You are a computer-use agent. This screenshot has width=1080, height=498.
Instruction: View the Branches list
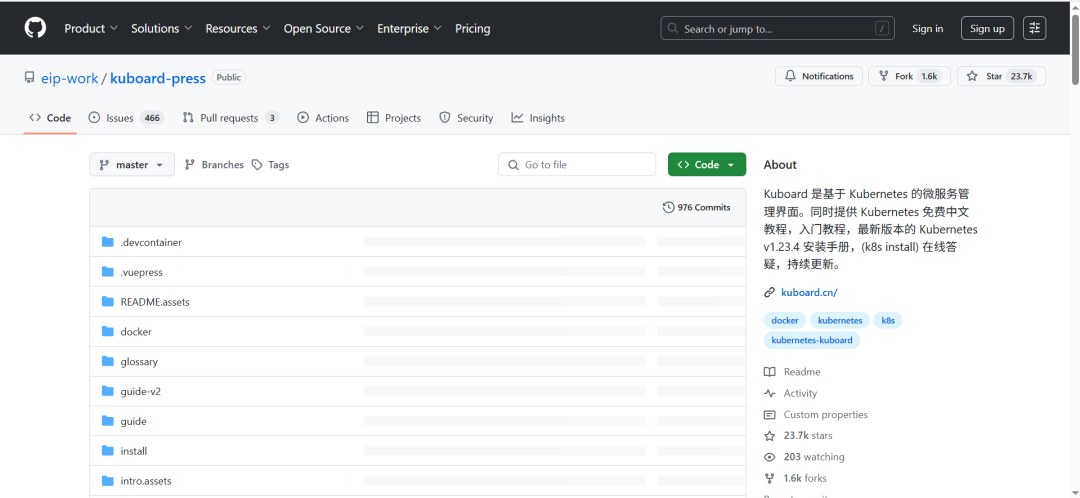pyautogui.click(x=214, y=165)
